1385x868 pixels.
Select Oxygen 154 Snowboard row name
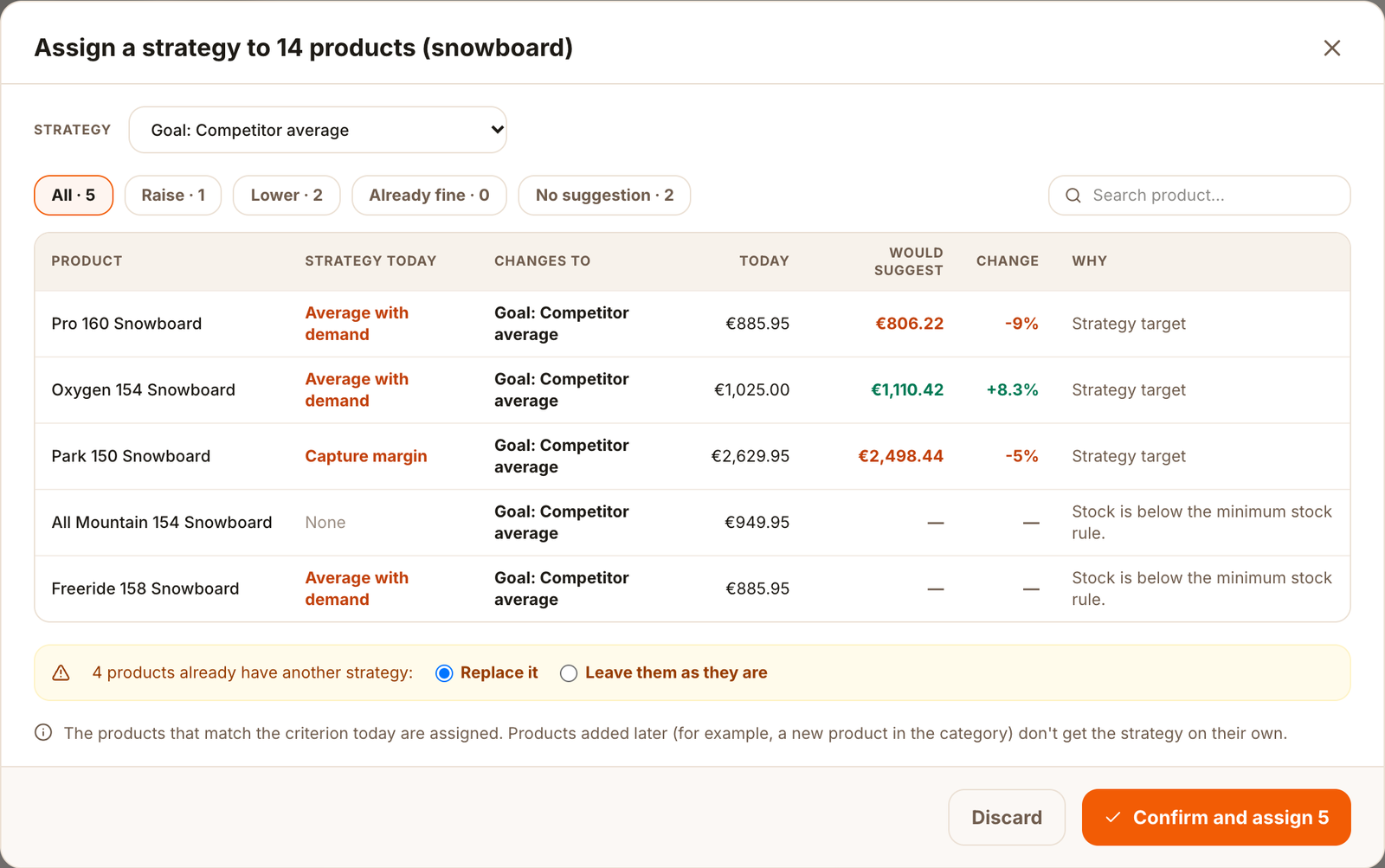coord(143,390)
